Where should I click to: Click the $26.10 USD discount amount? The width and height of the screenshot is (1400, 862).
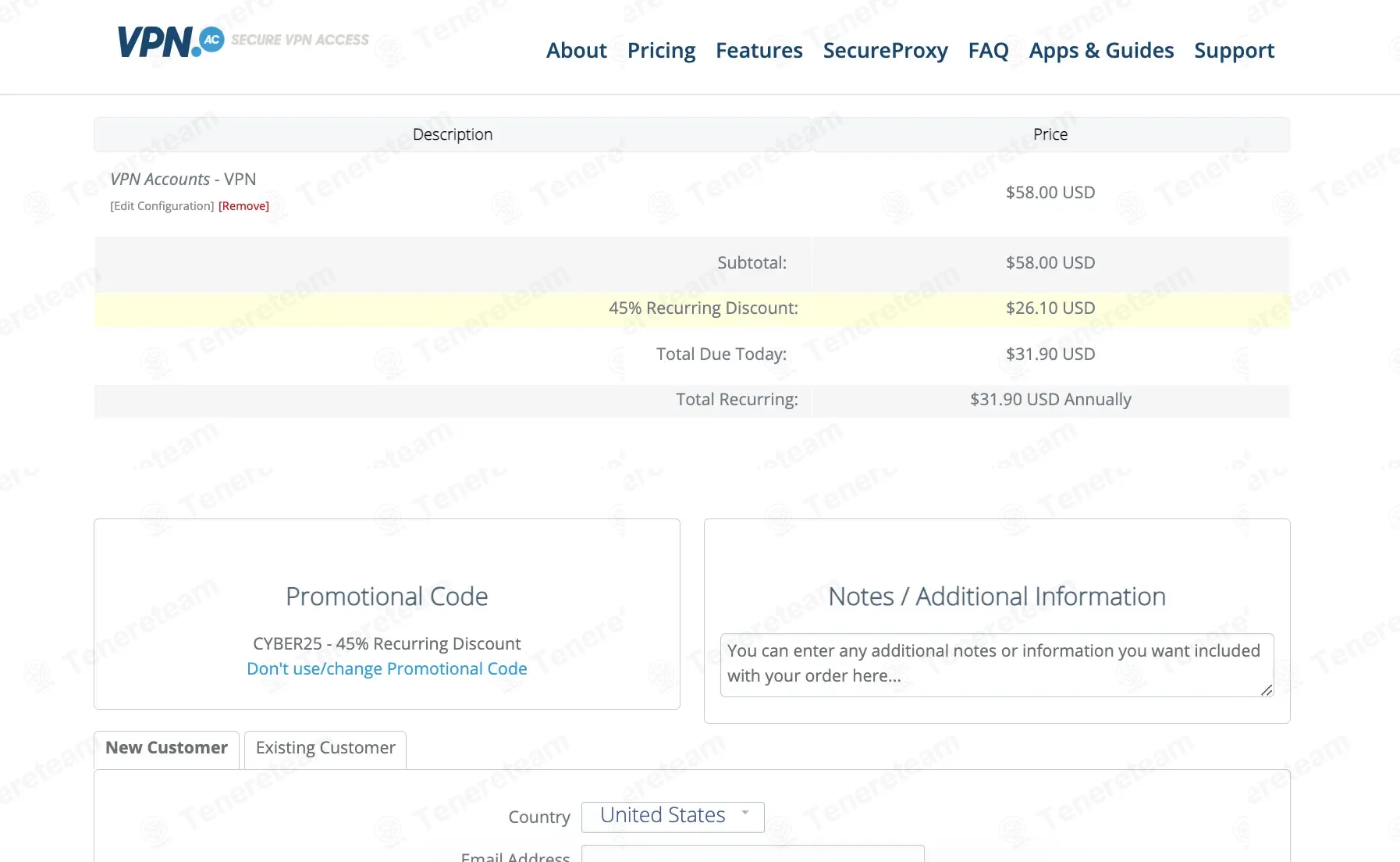tap(1050, 308)
